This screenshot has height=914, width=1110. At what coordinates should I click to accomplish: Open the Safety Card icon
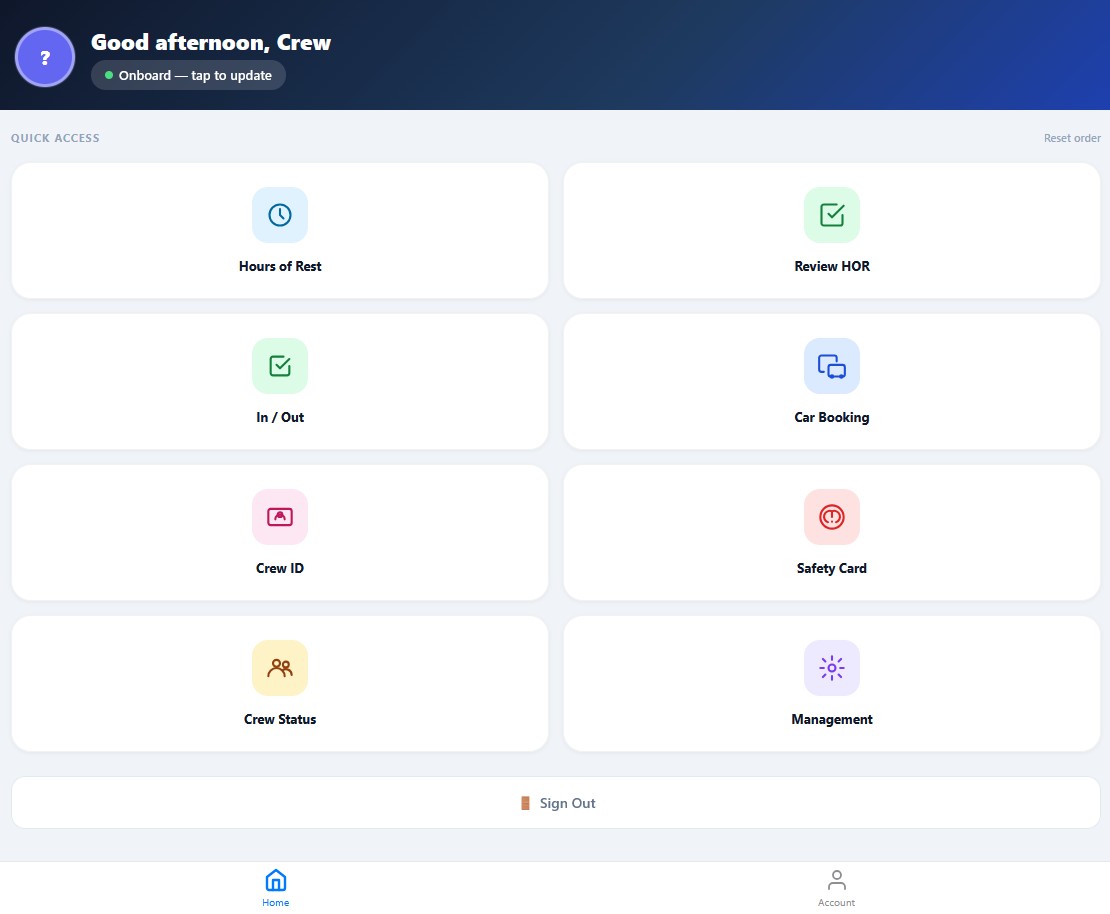pos(832,517)
